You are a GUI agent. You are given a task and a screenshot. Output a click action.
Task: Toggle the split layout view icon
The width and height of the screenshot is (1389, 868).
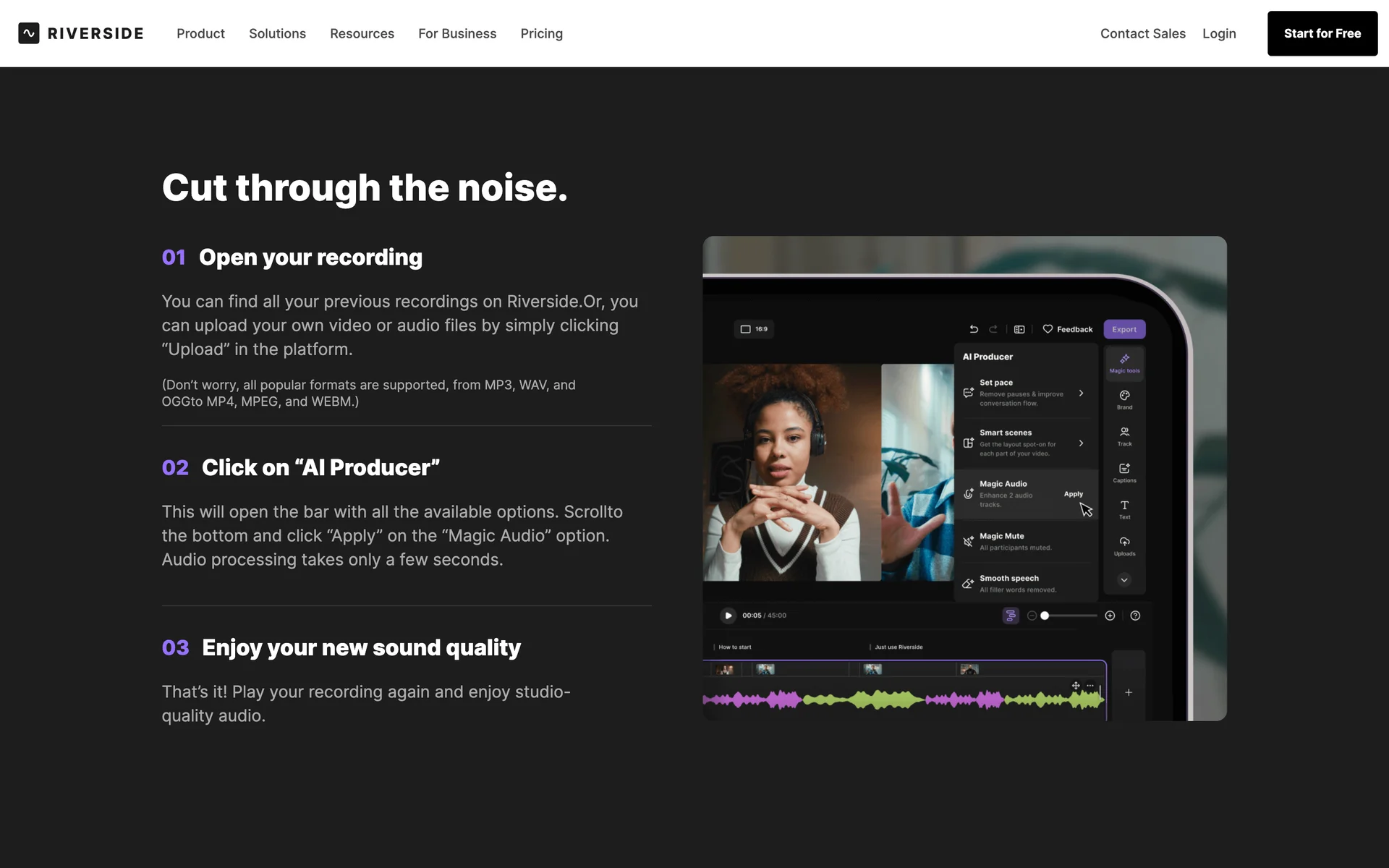(x=1019, y=329)
